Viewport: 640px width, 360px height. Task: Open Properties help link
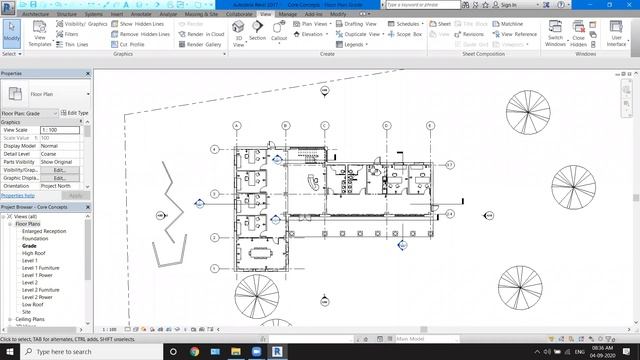[18, 196]
